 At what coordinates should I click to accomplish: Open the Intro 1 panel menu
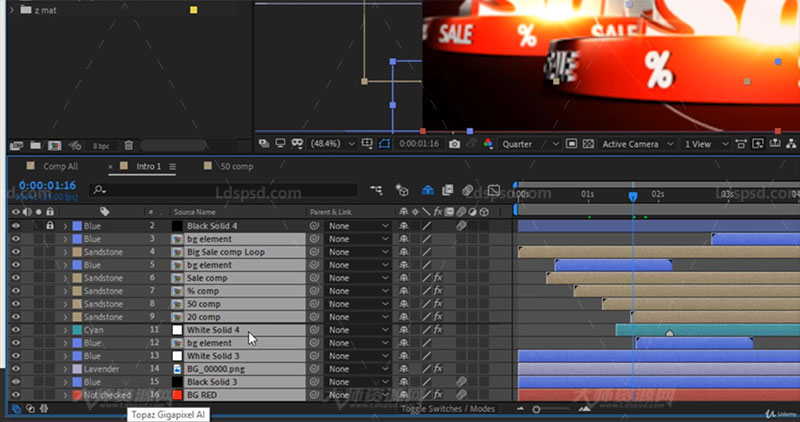click(x=172, y=166)
